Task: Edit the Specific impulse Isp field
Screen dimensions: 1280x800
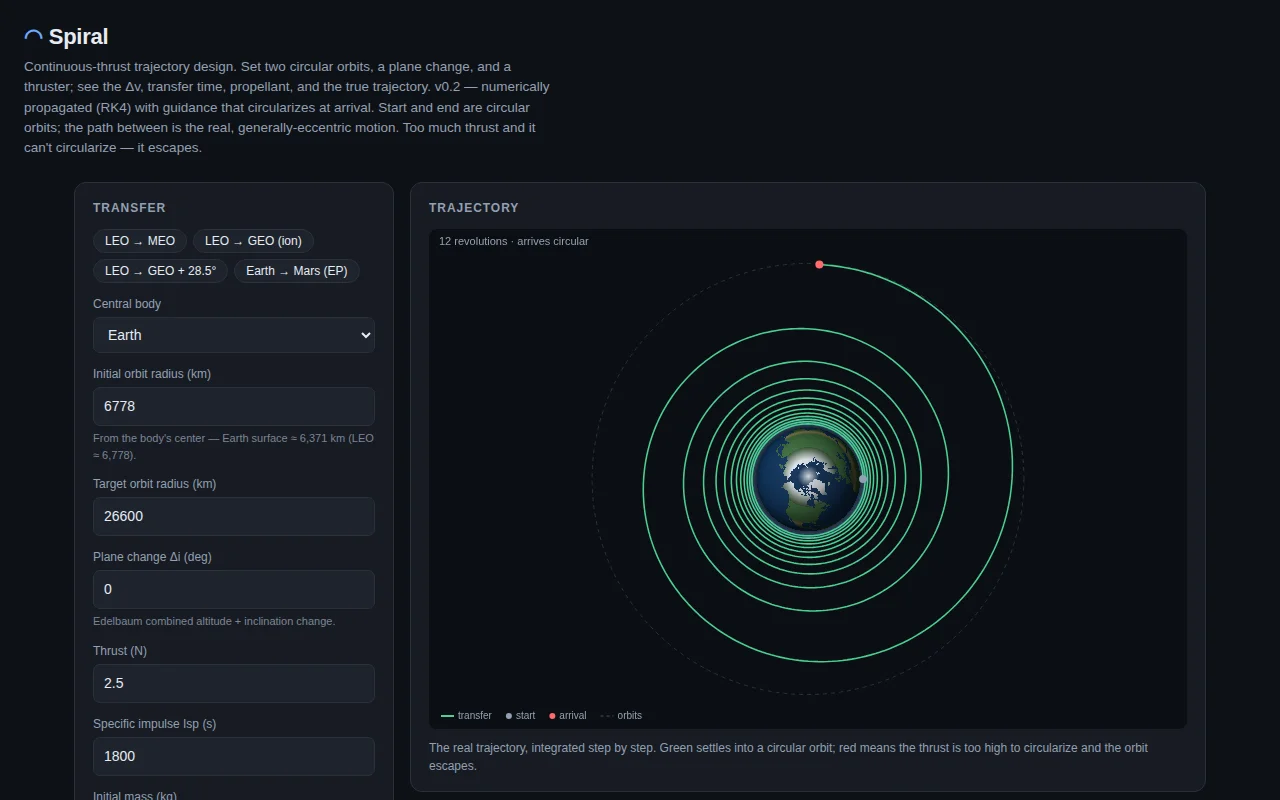Action: click(234, 757)
